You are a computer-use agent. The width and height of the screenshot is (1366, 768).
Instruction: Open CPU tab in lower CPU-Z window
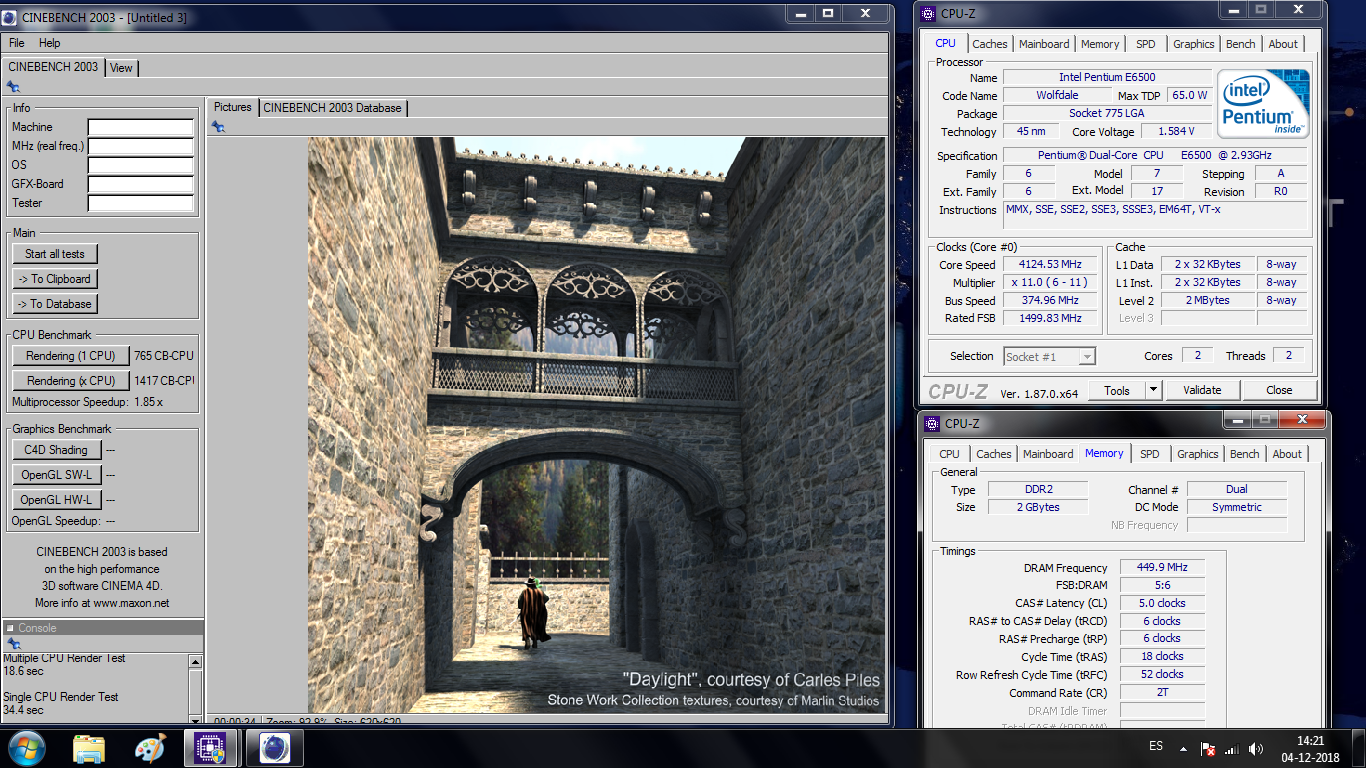coord(950,454)
